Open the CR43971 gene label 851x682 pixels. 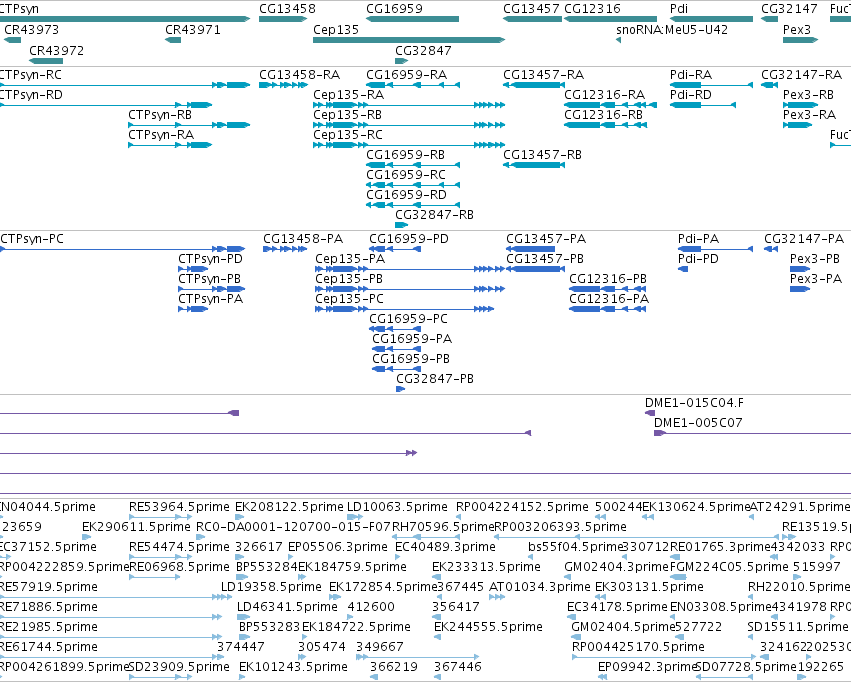coord(193,30)
